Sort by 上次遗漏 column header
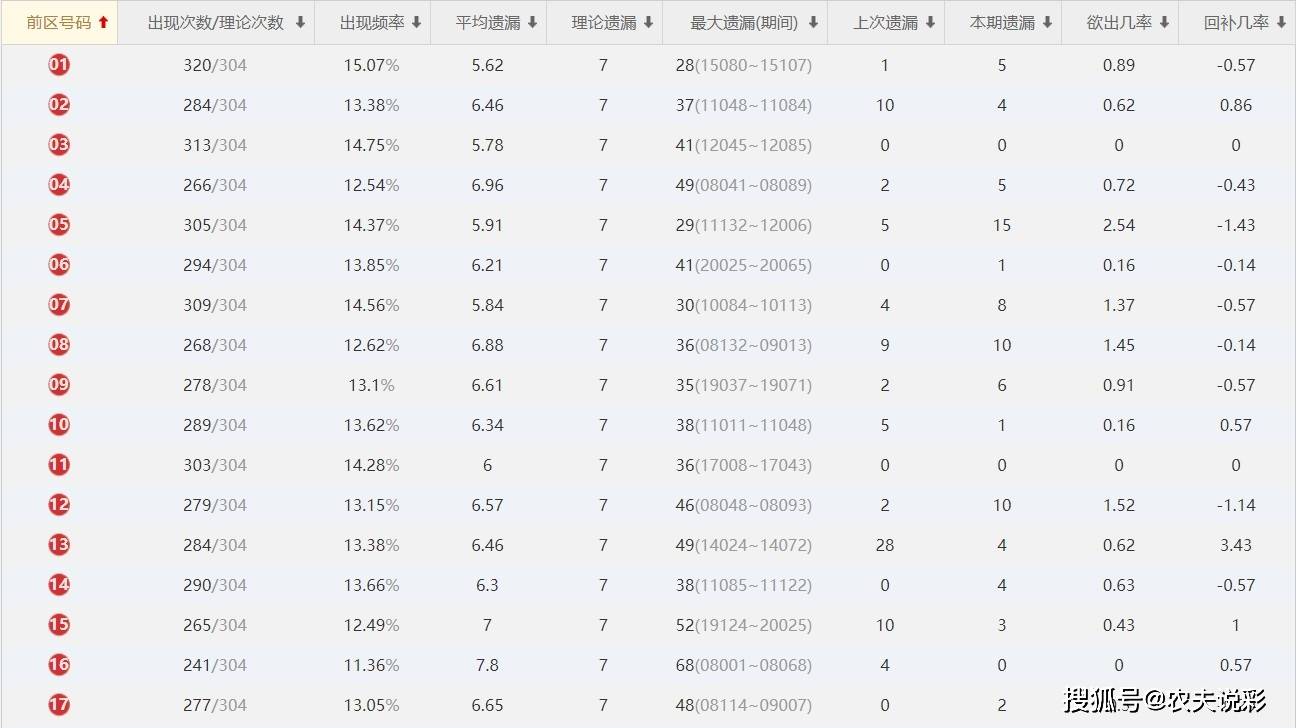The height and width of the screenshot is (728, 1296). pos(885,22)
